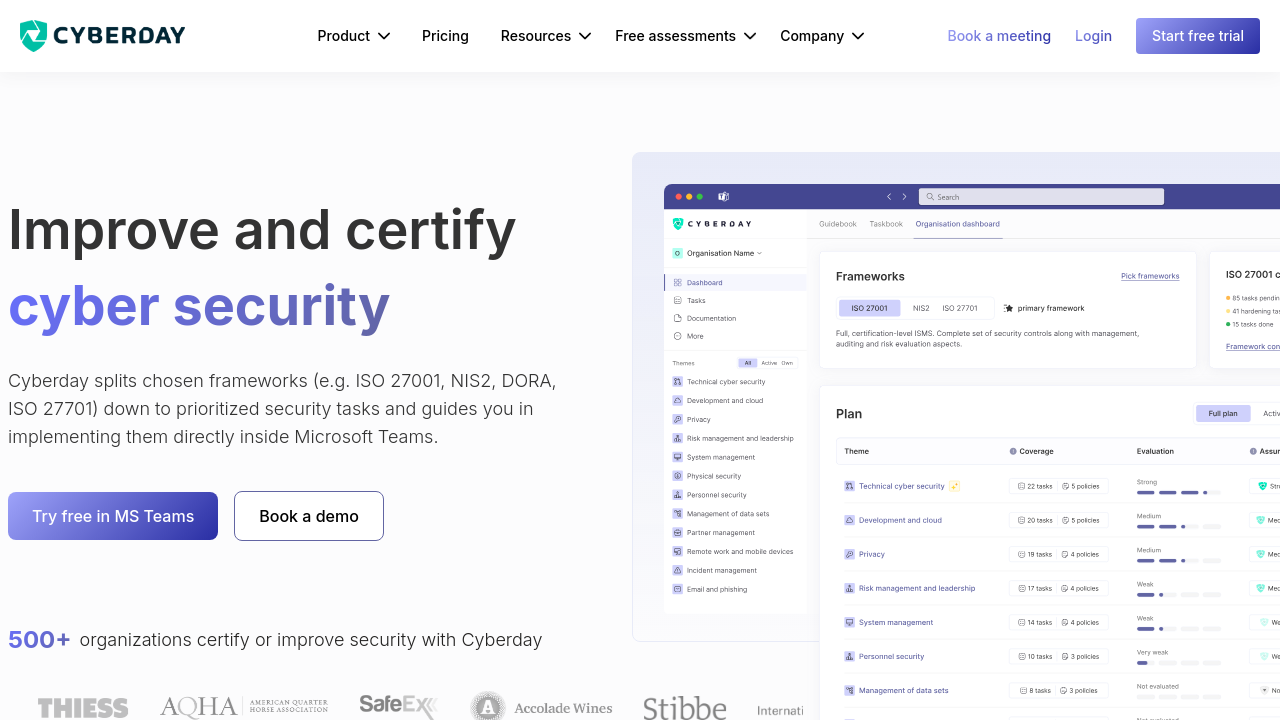This screenshot has height=720, width=1280.
Task: Click the magnifier icon in search bar
Action: coord(929,197)
